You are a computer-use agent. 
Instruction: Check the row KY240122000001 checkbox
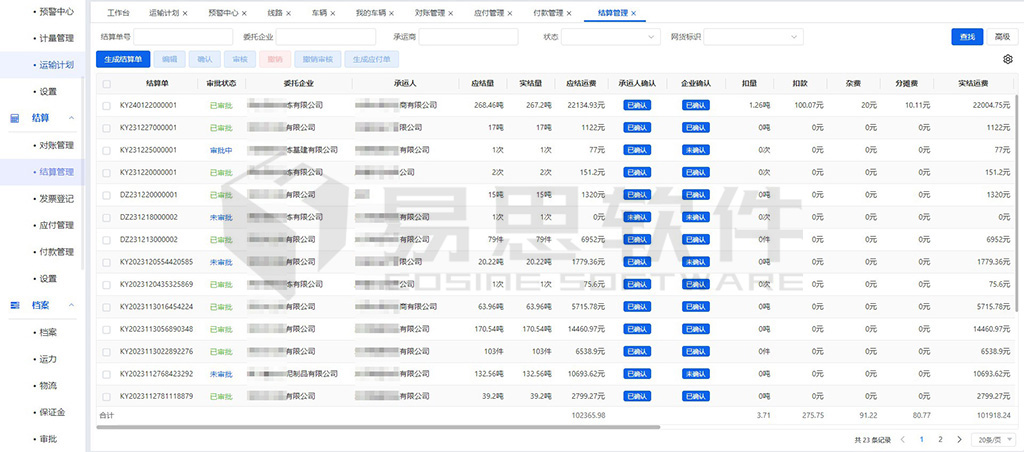(106, 105)
